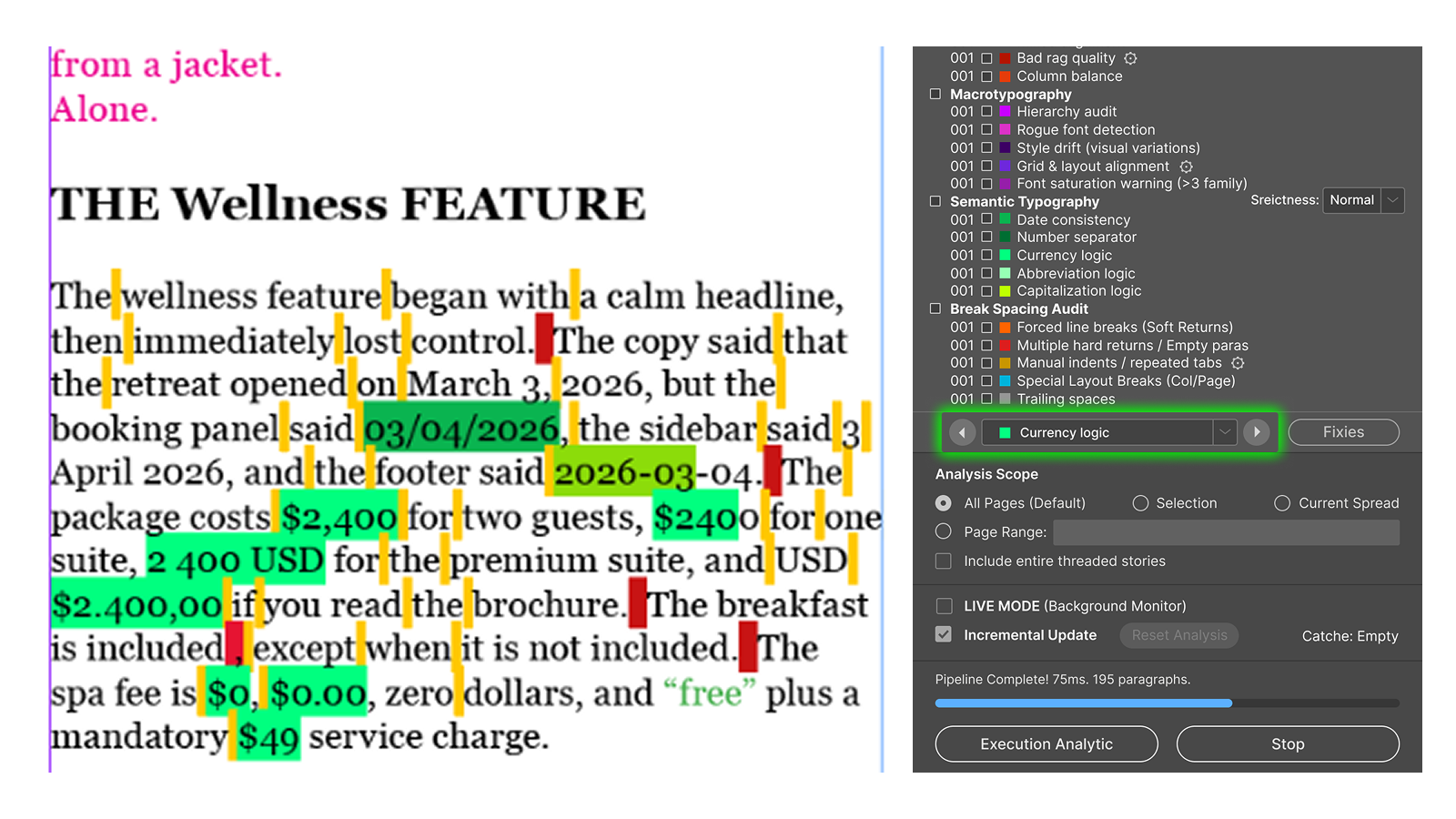The image size is (1456, 819).
Task: Click the orange Column balance color swatch
Action: click(1005, 76)
